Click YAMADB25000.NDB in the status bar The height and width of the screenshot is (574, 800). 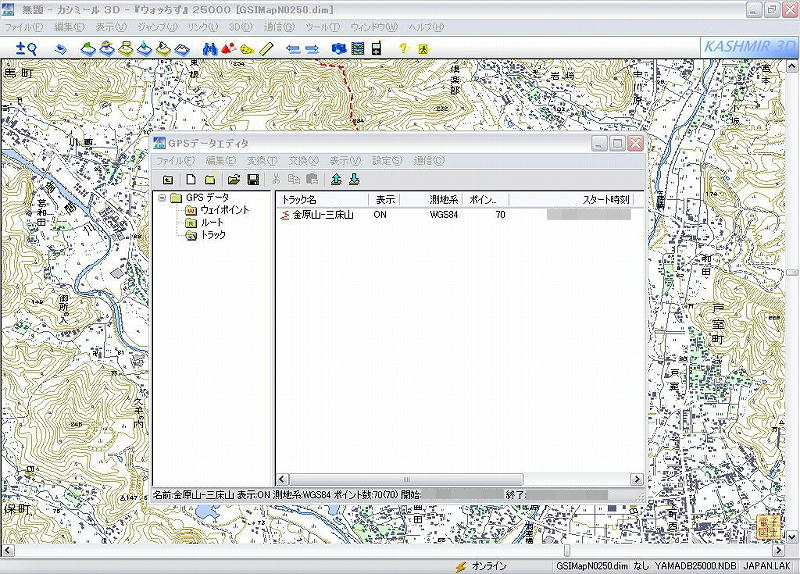tap(695, 566)
